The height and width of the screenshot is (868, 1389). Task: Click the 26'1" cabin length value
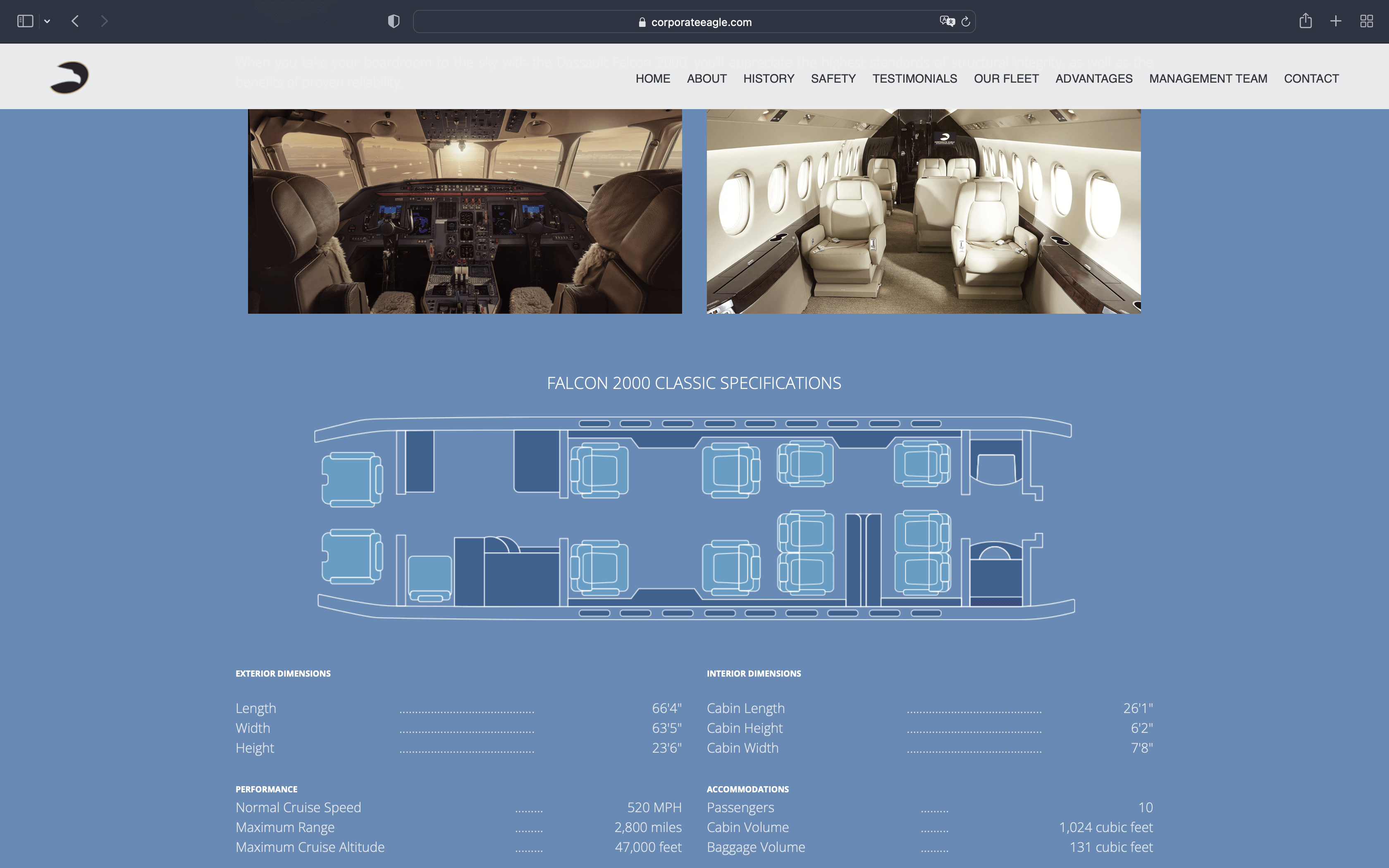pos(1138,708)
